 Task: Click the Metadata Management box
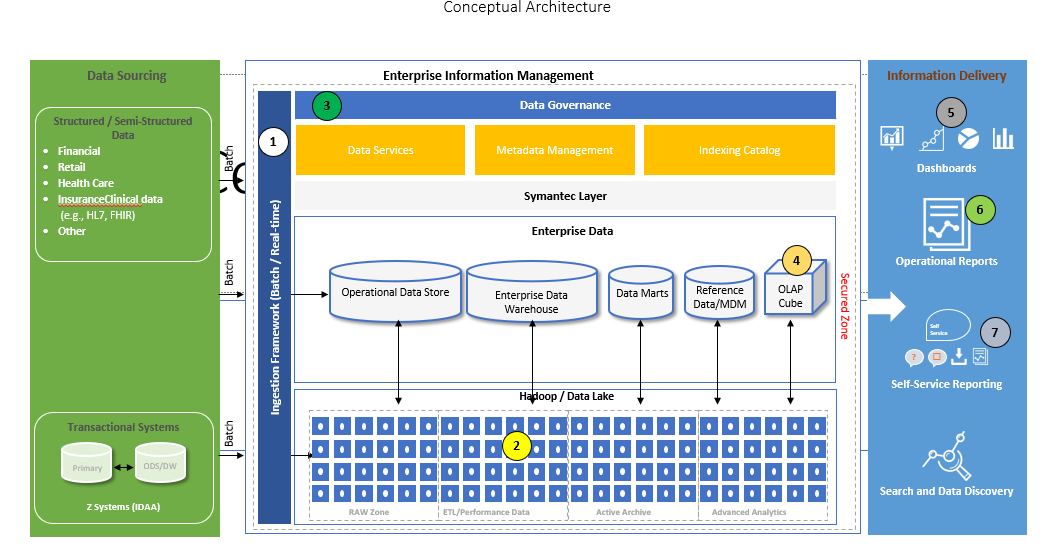click(x=555, y=150)
